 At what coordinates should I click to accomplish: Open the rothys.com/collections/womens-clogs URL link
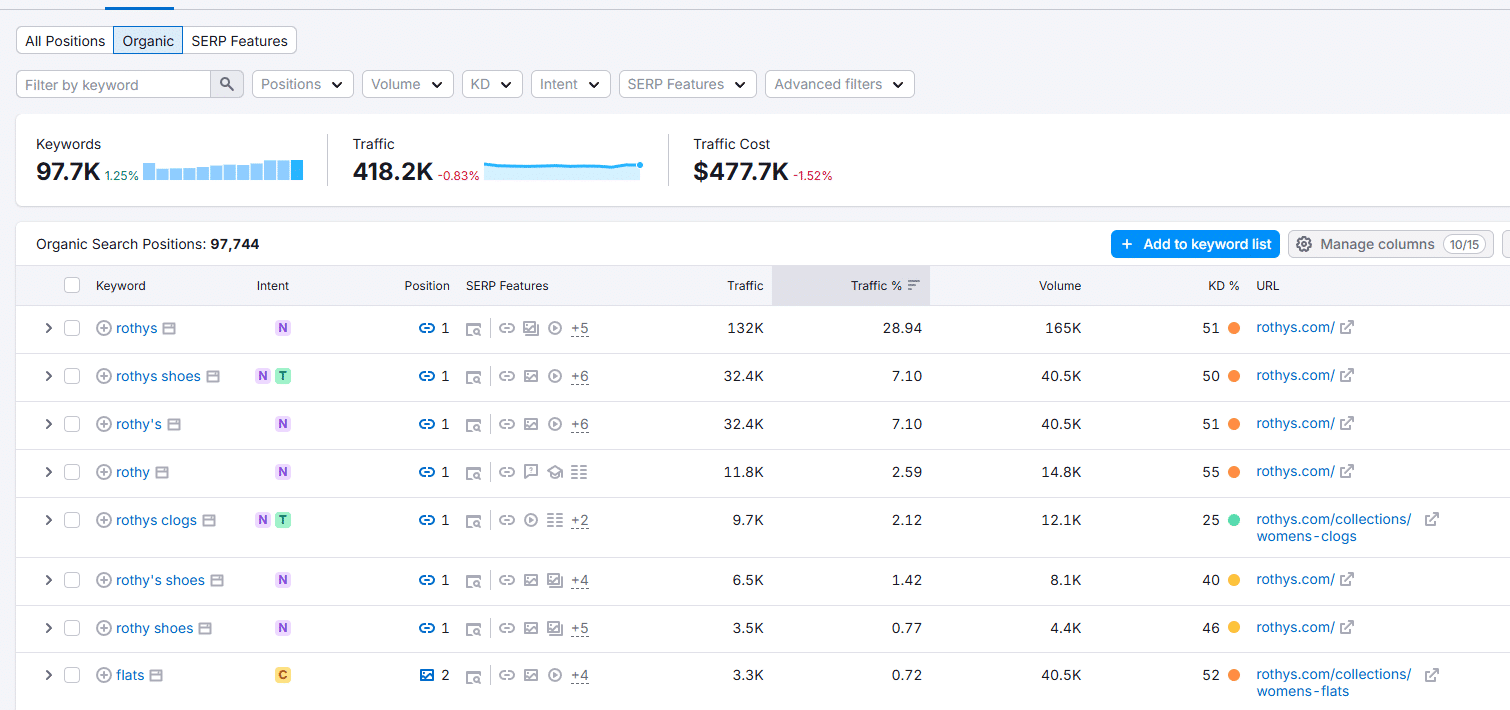tap(1334, 528)
